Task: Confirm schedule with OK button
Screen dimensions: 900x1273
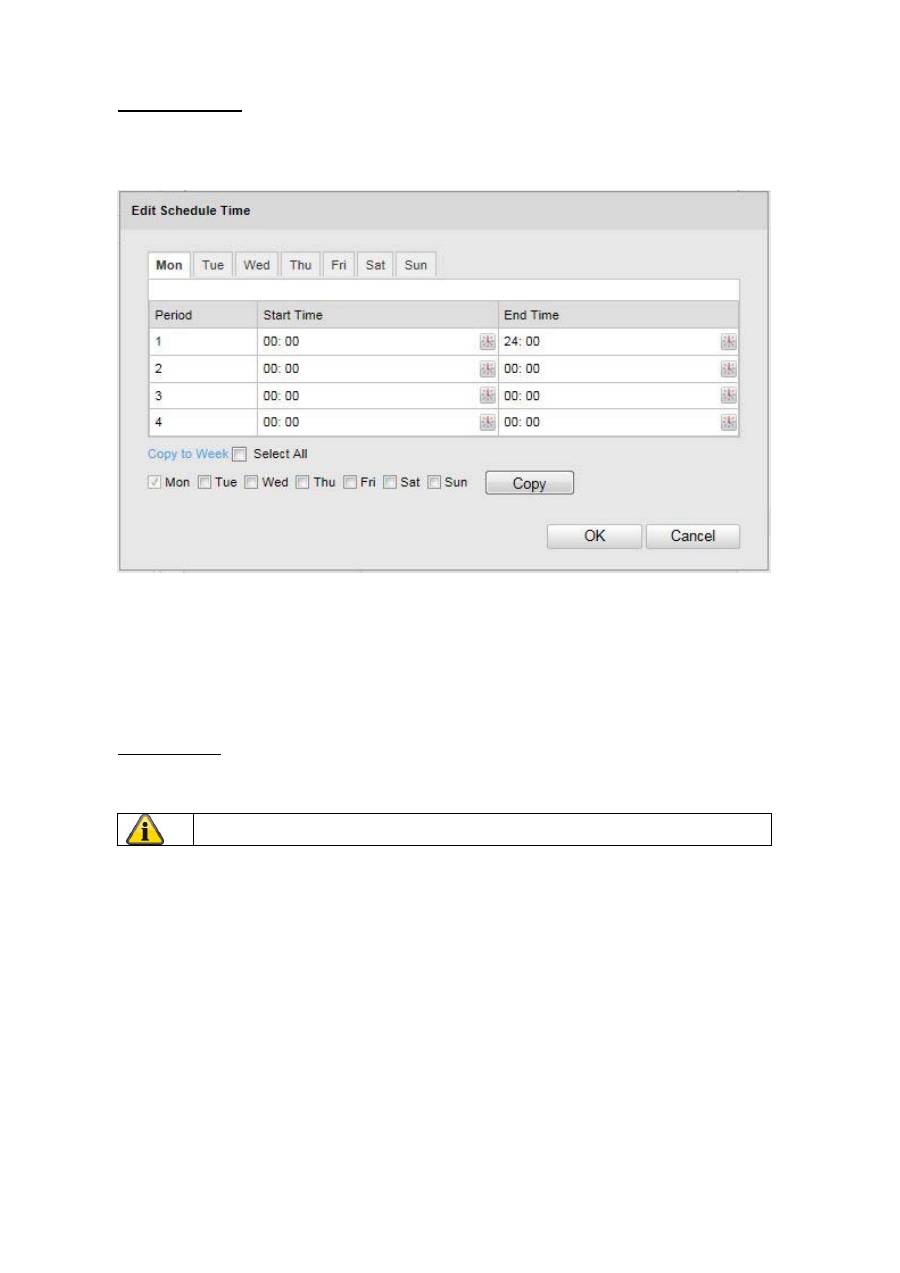Action: pyautogui.click(x=594, y=536)
